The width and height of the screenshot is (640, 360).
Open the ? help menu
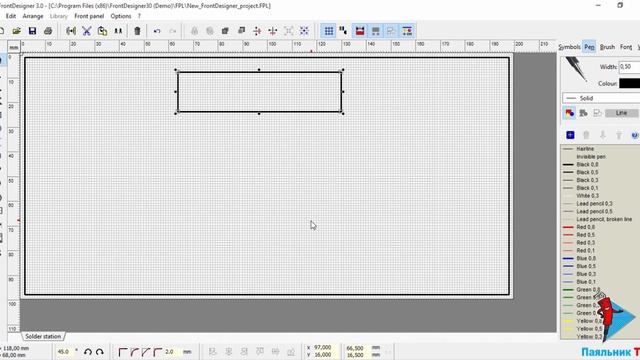tap(139, 16)
